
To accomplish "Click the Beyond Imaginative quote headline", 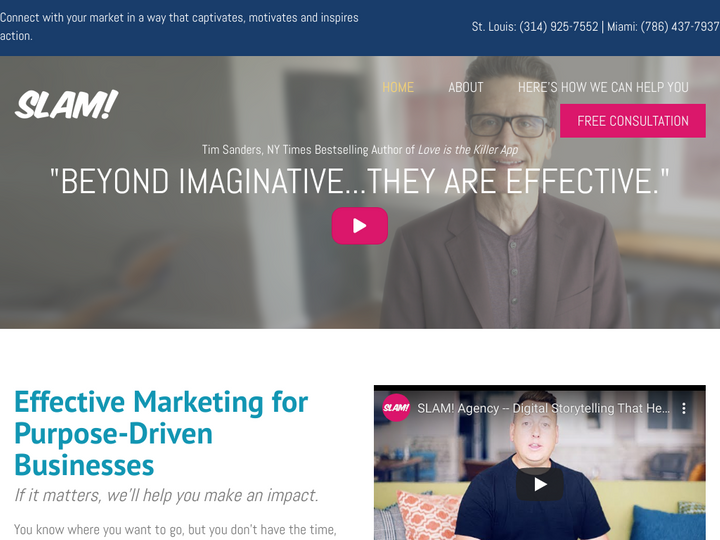I will click(x=360, y=181).
